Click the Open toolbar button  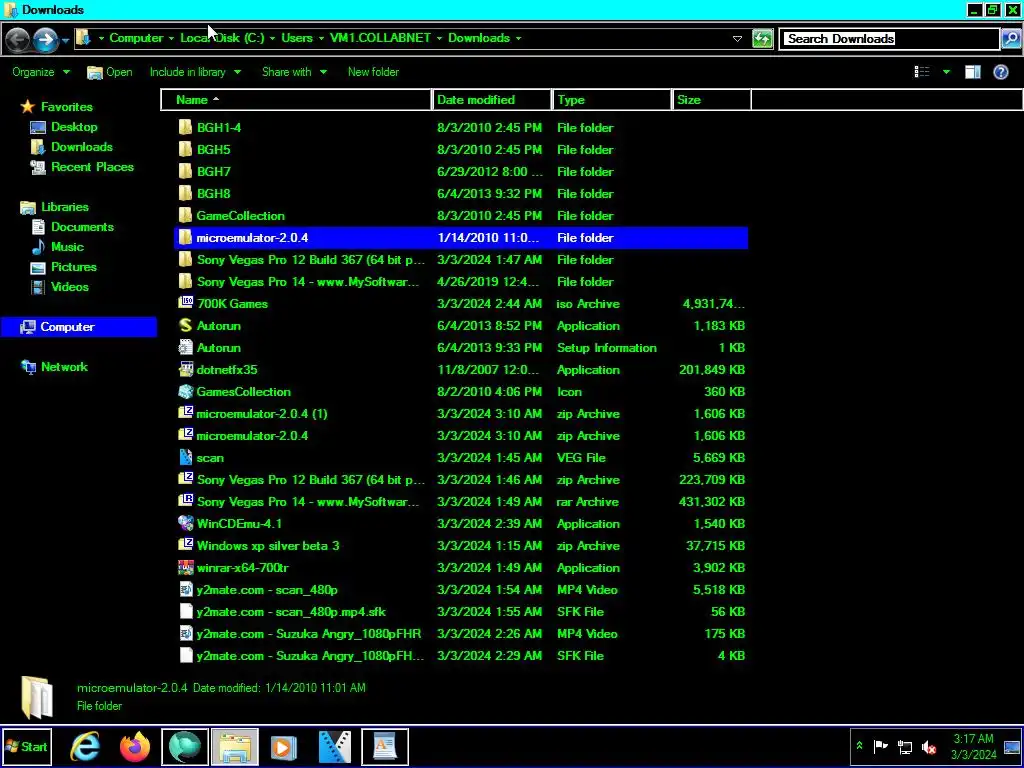click(x=110, y=72)
